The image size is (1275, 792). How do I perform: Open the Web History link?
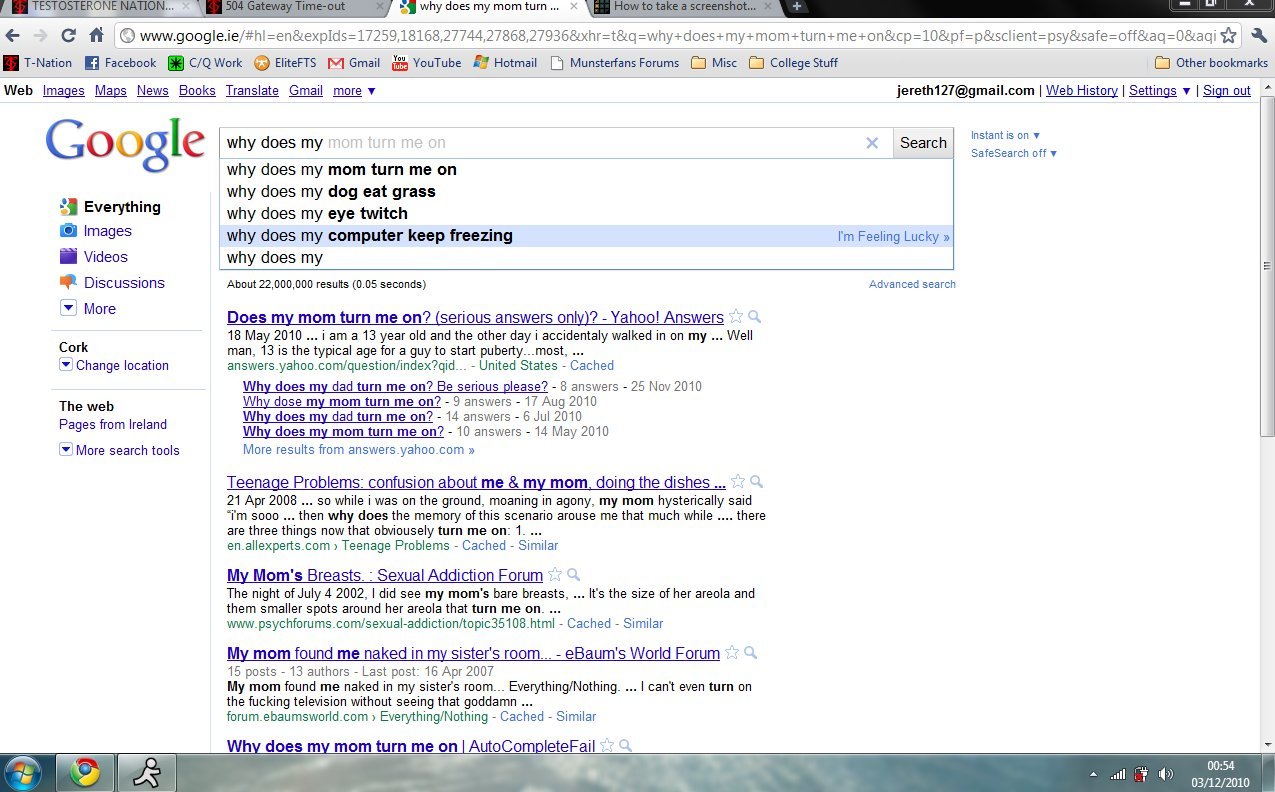tap(1082, 90)
